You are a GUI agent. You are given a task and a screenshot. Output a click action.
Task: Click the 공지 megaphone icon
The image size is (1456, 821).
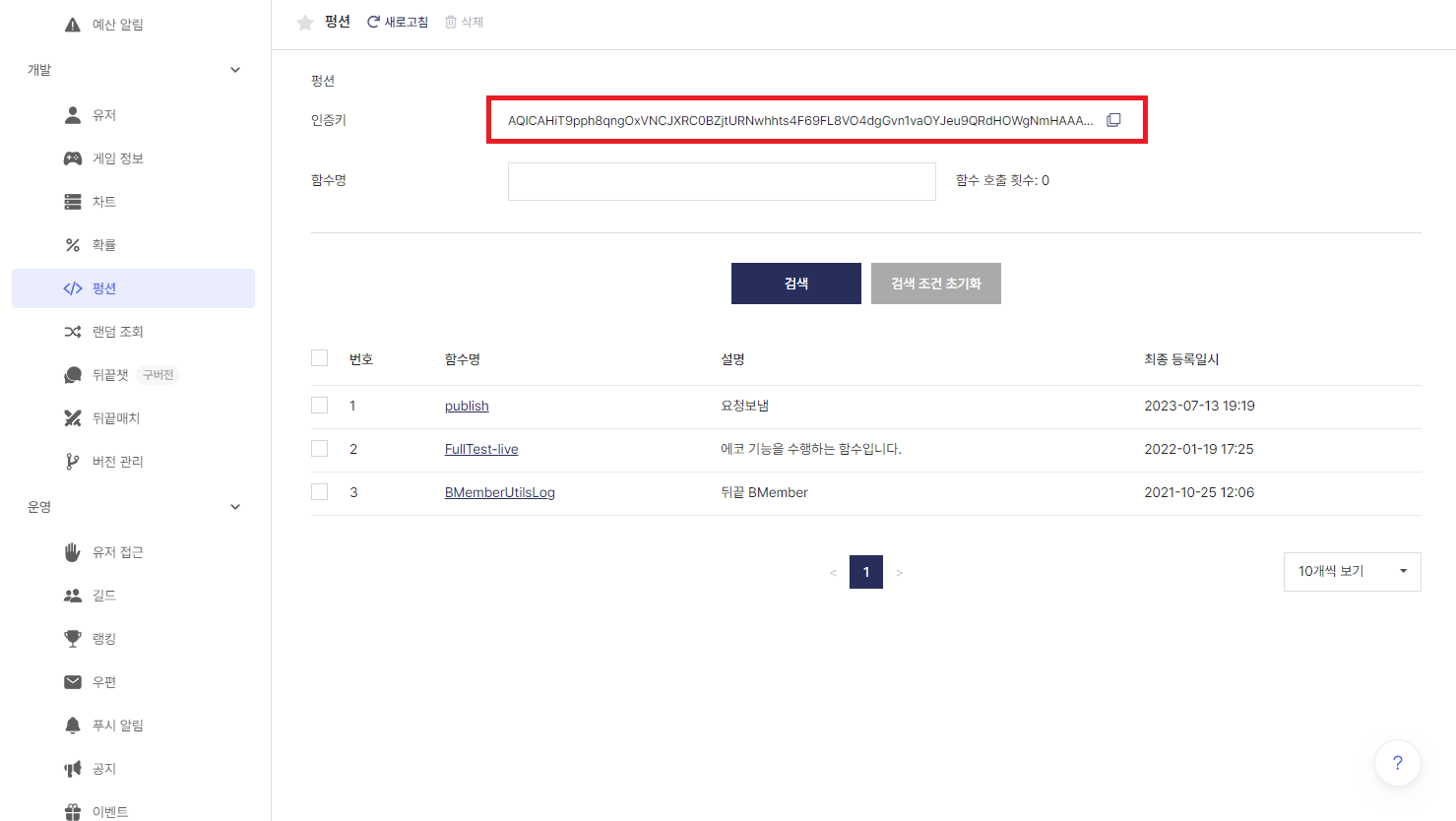click(x=73, y=769)
